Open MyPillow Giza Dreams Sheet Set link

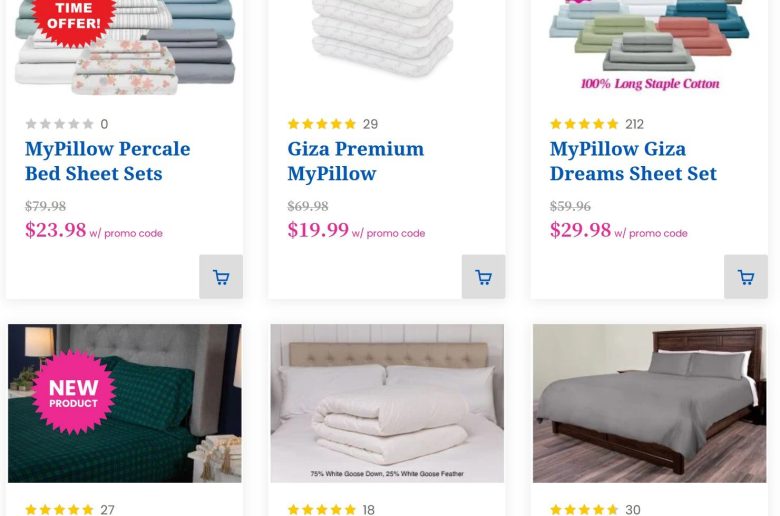click(633, 161)
